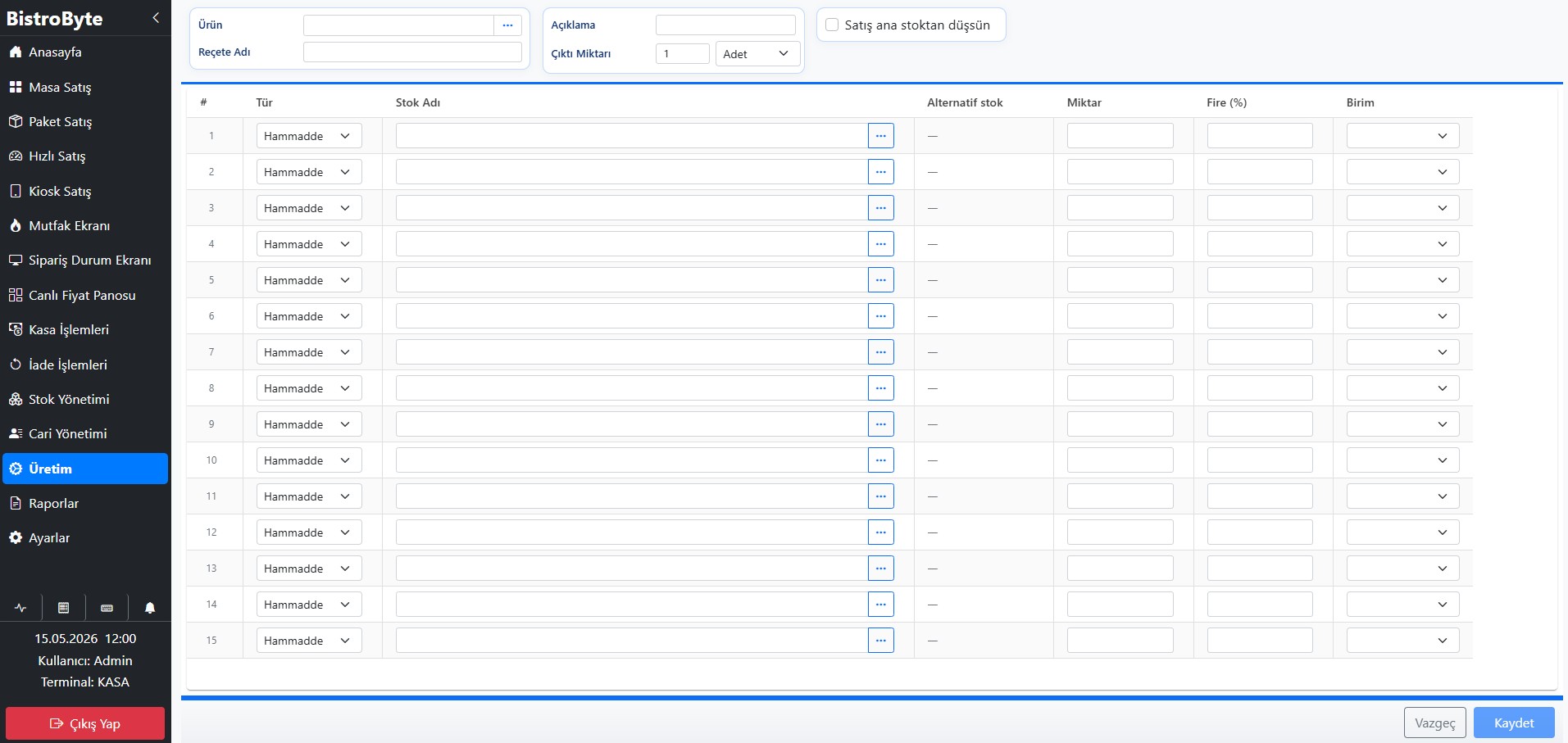Focus the Ürün input field

398,25
